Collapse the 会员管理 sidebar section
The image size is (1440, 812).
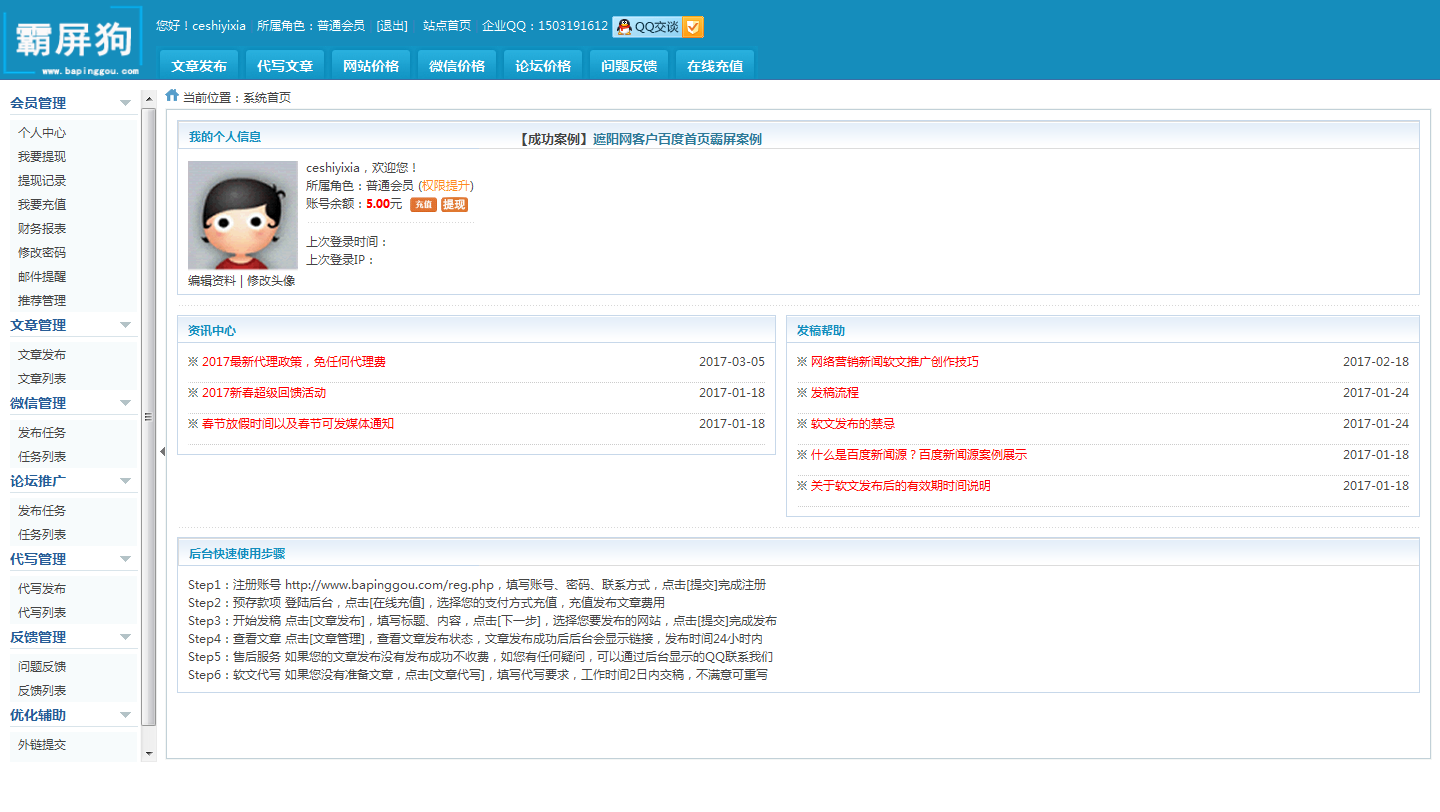pos(125,103)
